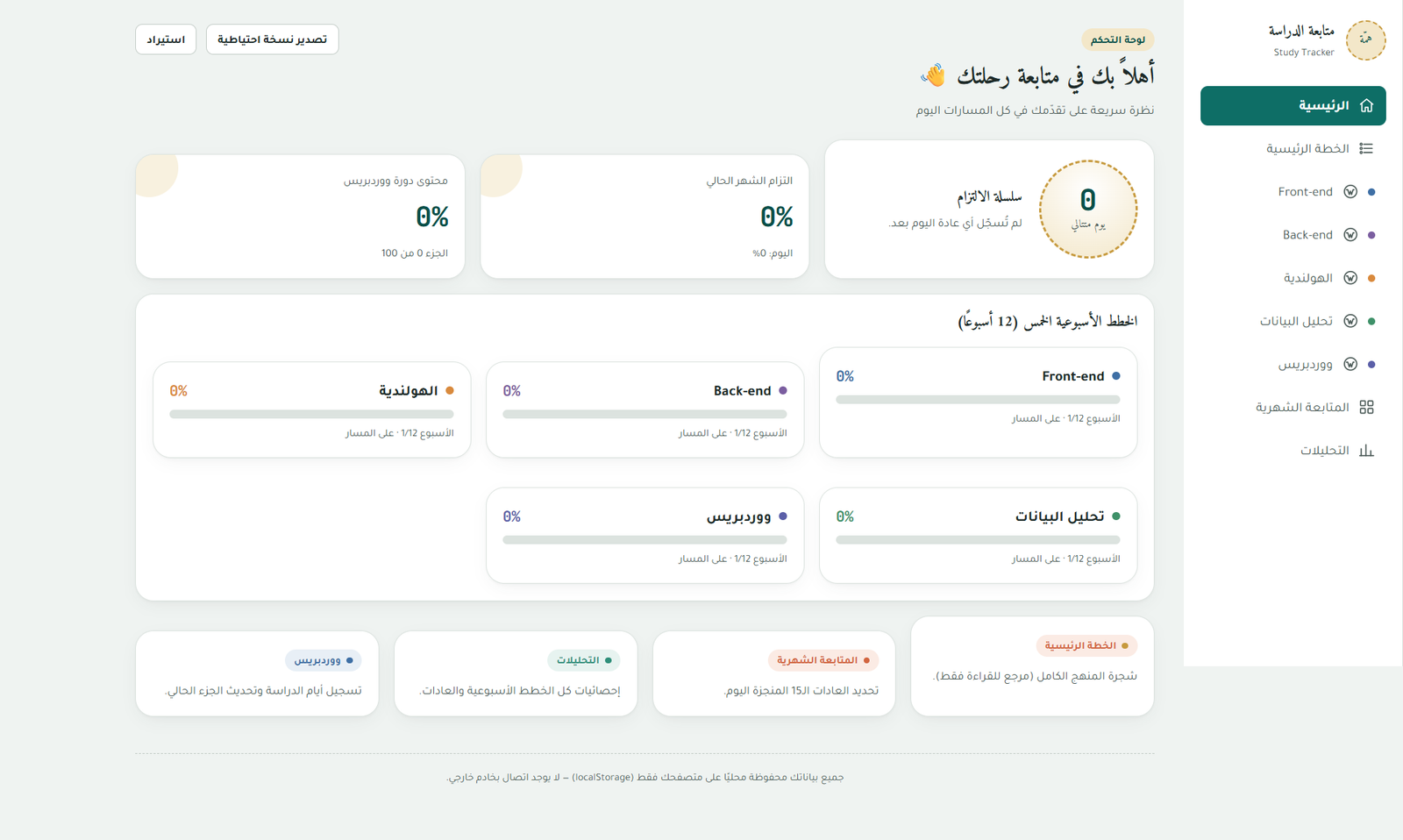Click the grid icon beside المتابعة الشهرية
Viewport: 1403px width, 840px height.
(x=1366, y=407)
